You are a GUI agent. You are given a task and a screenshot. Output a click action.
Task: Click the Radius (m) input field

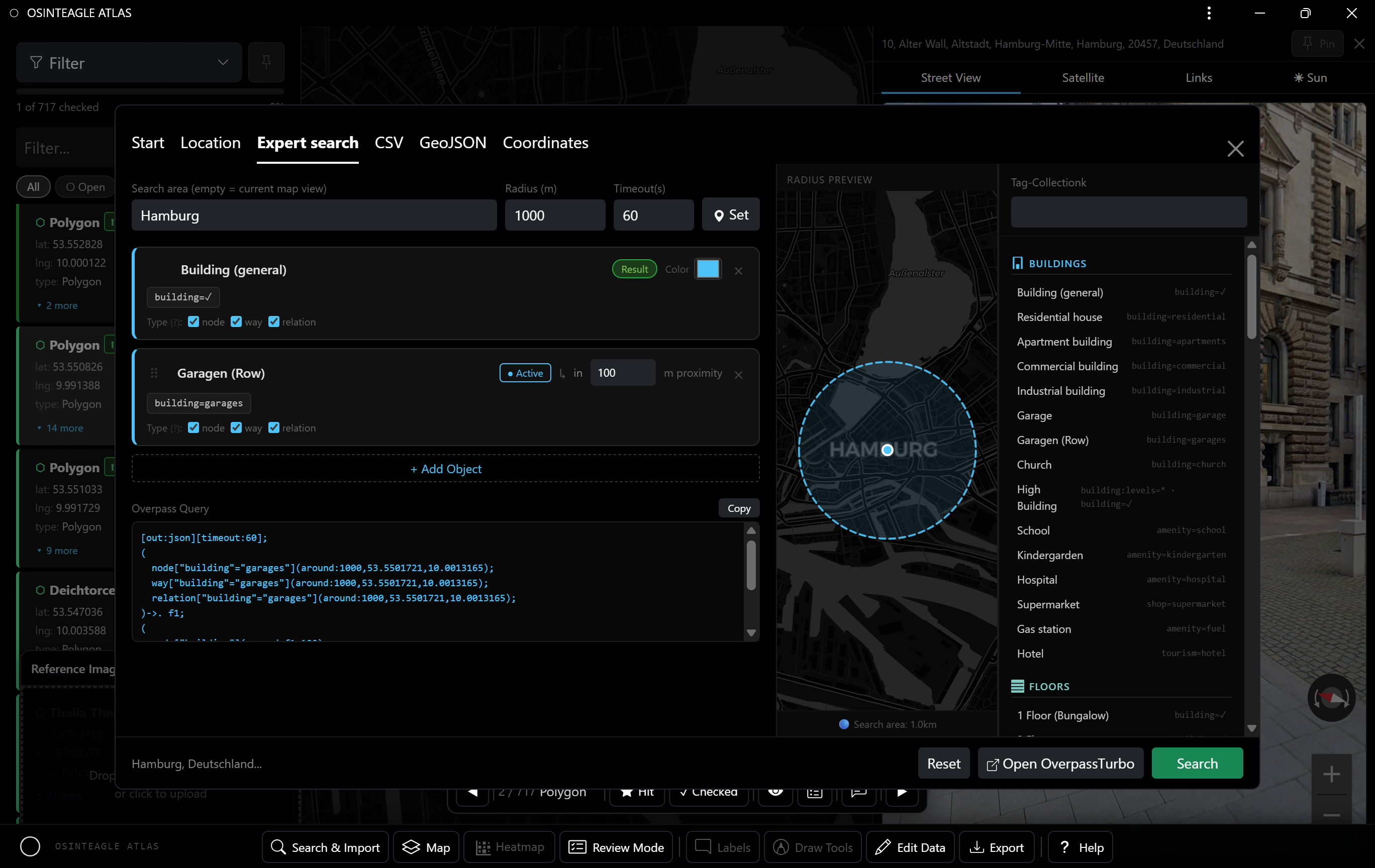click(554, 215)
